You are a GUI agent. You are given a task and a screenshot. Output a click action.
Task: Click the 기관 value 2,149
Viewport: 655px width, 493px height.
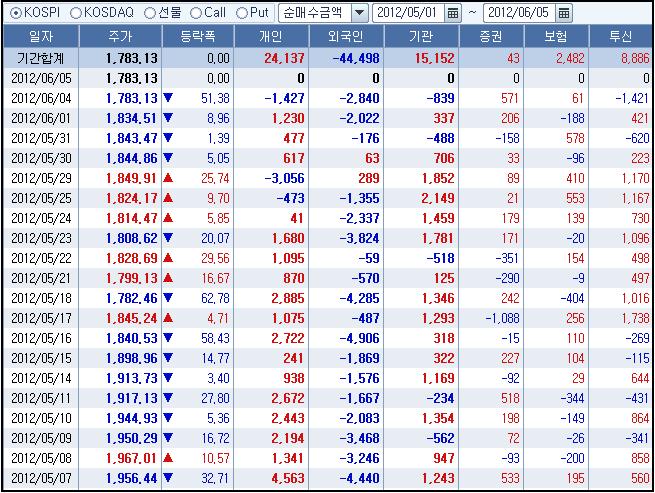pos(438,198)
